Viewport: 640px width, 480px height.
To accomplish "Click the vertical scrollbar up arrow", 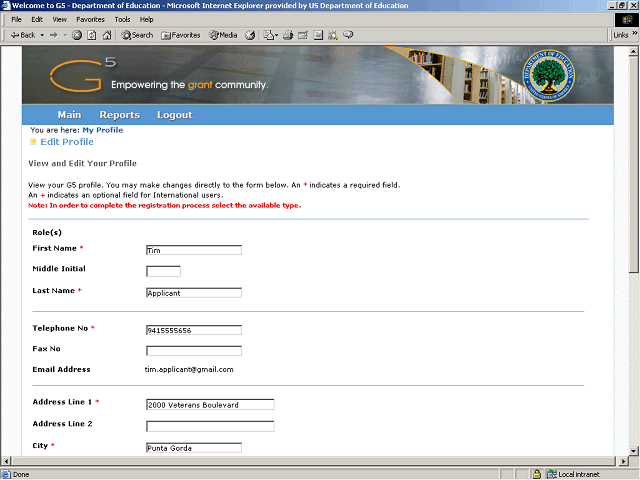I will pyautogui.click(x=633, y=51).
